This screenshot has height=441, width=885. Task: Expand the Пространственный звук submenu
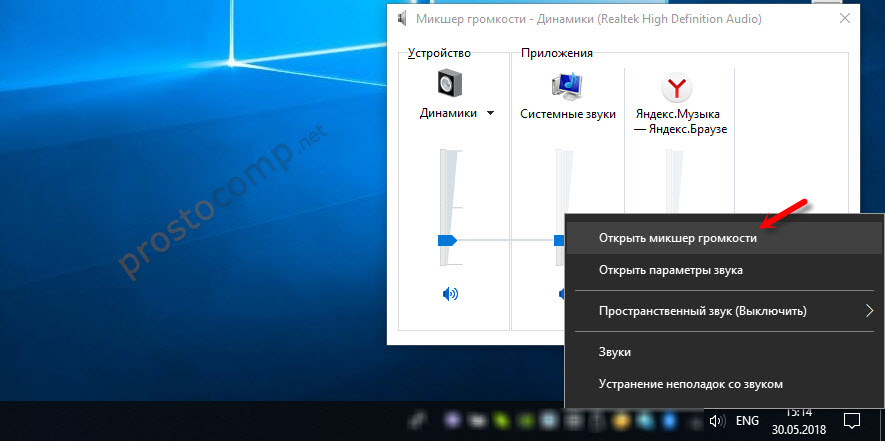[869, 311]
